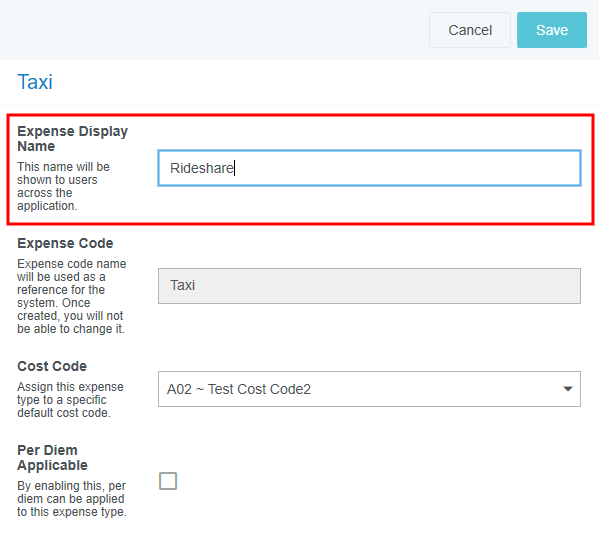The width and height of the screenshot is (599, 540).
Task: Open the Cost Code dropdown
Action: tap(369, 389)
